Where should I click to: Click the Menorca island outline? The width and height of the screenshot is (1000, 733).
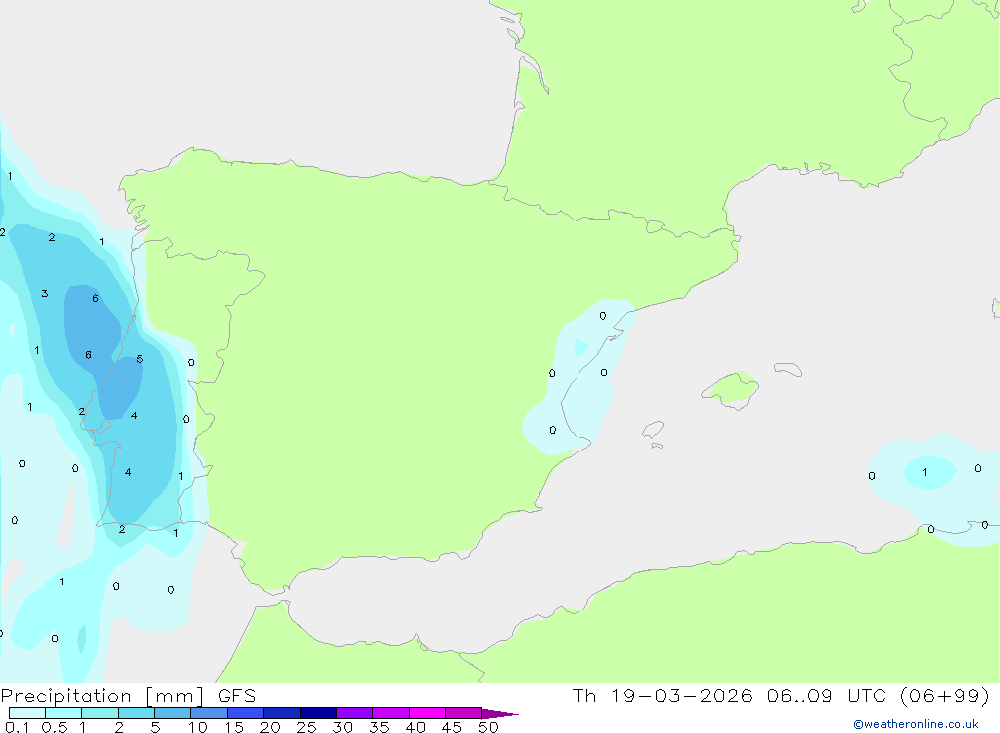click(788, 369)
